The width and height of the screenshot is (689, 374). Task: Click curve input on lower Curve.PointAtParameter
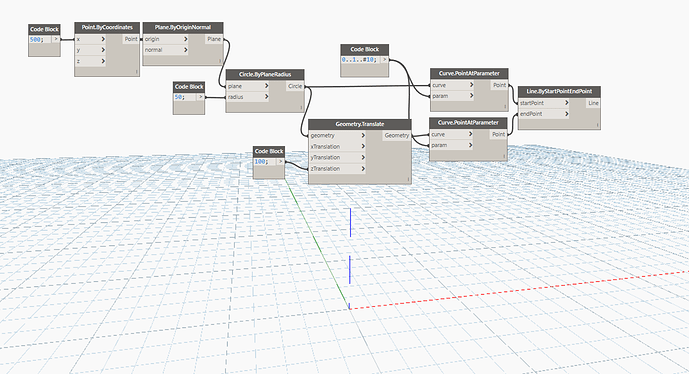452,134
